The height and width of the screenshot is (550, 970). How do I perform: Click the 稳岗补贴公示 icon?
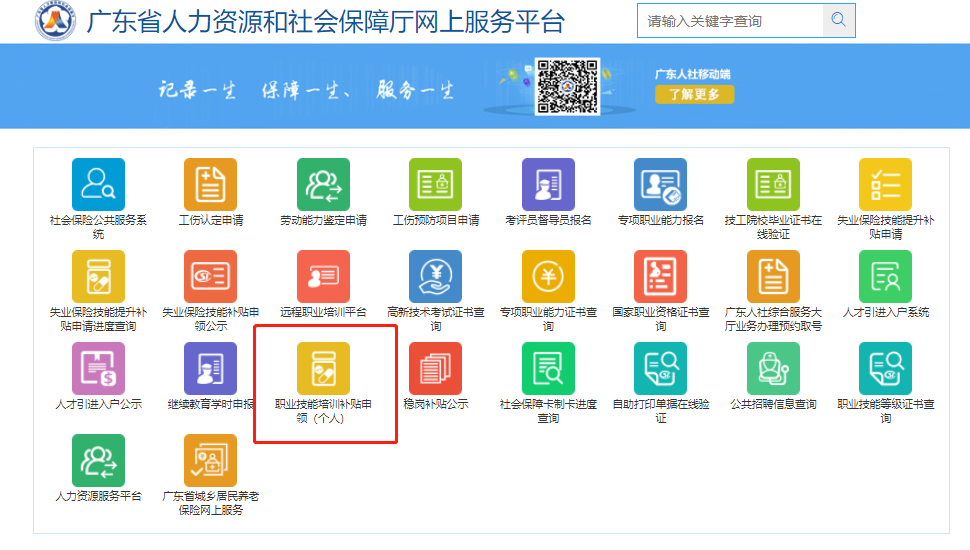point(435,369)
